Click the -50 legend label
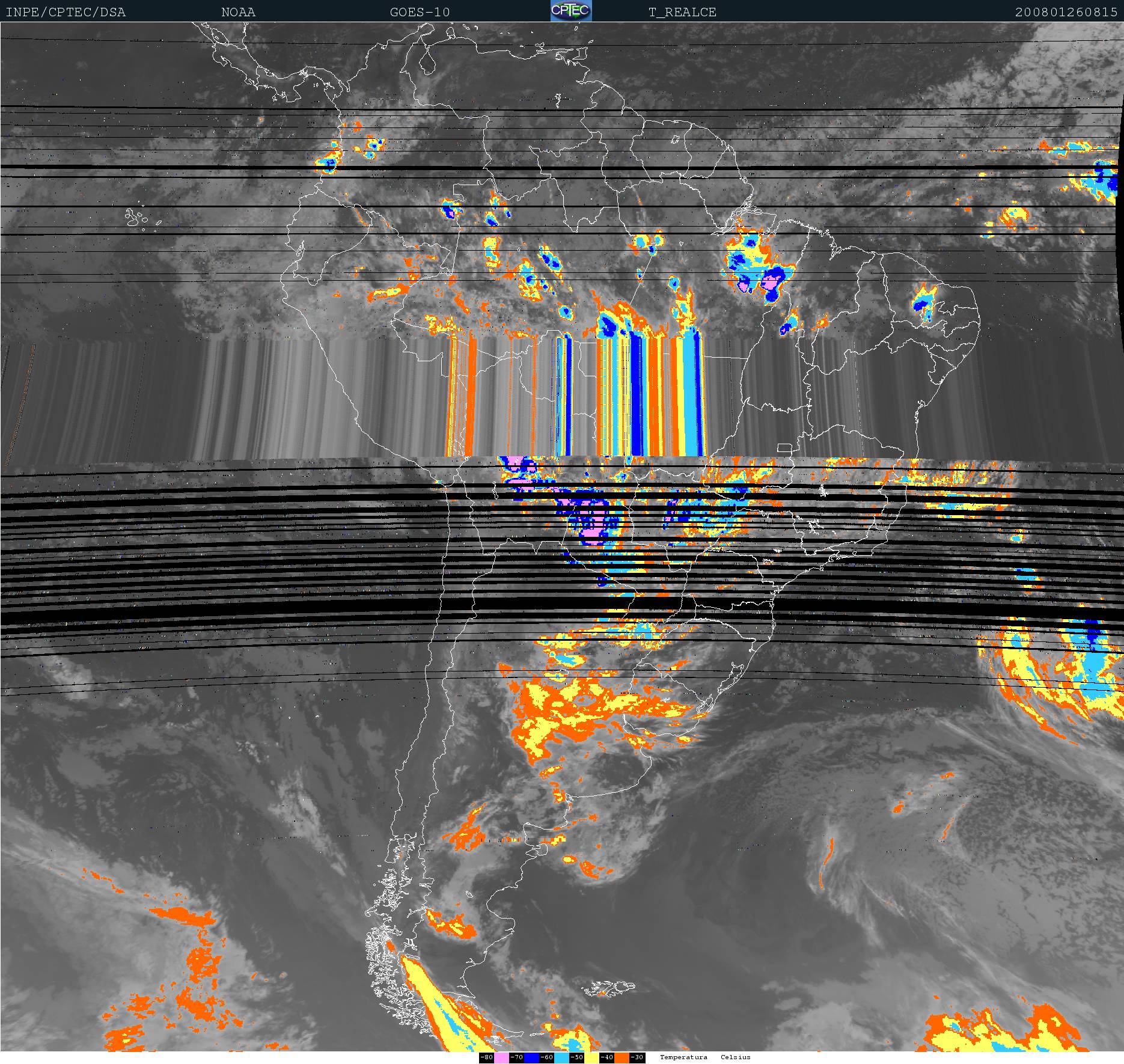 576,1057
